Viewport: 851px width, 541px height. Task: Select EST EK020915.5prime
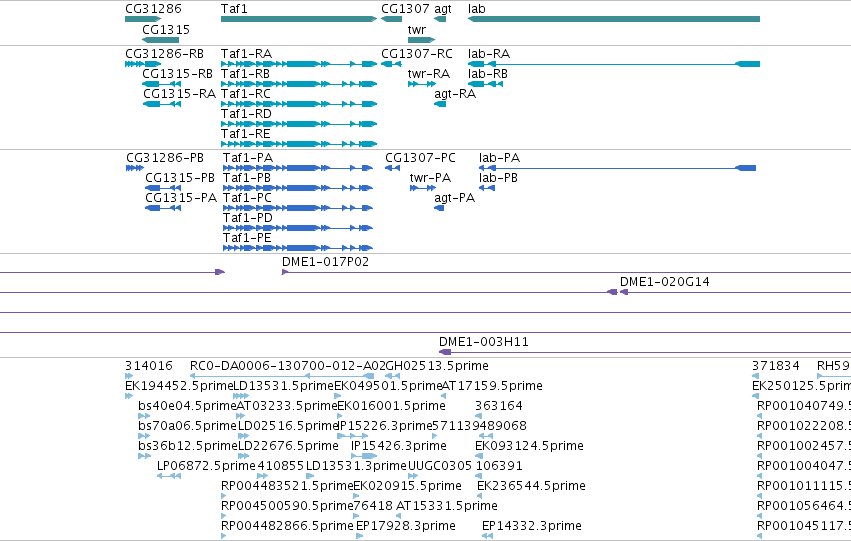coord(408,486)
